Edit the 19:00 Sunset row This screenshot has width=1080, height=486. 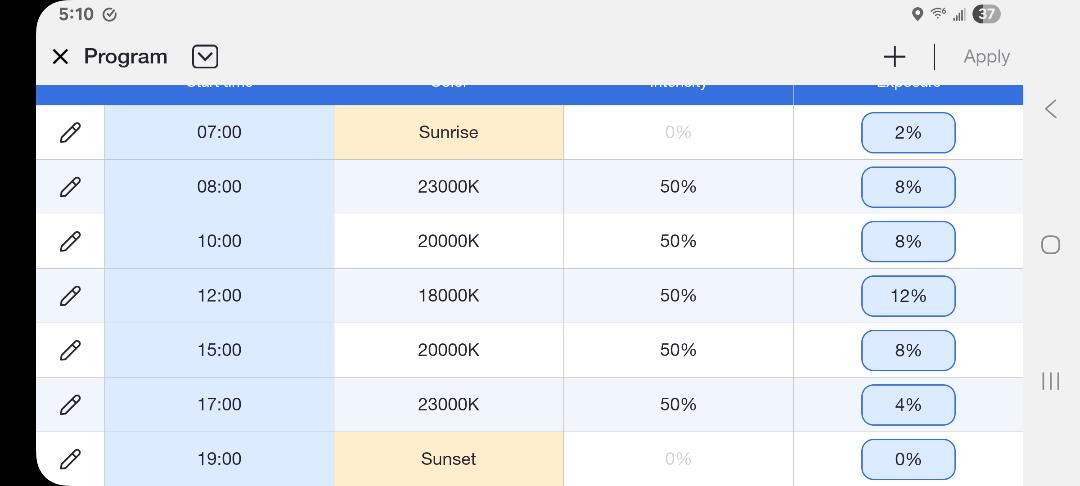click(70, 458)
